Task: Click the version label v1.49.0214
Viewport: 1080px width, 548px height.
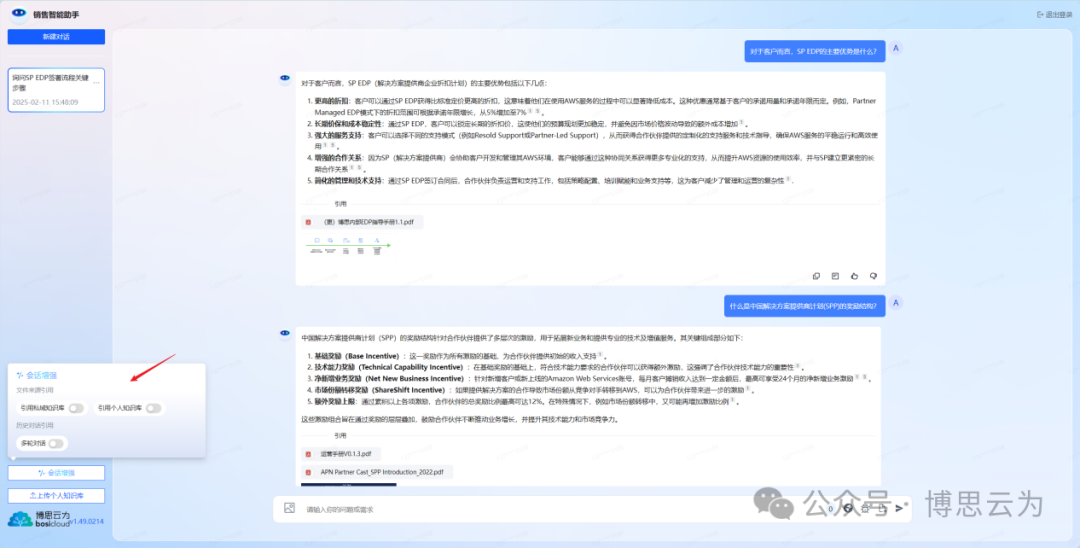Action: (86, 522)
